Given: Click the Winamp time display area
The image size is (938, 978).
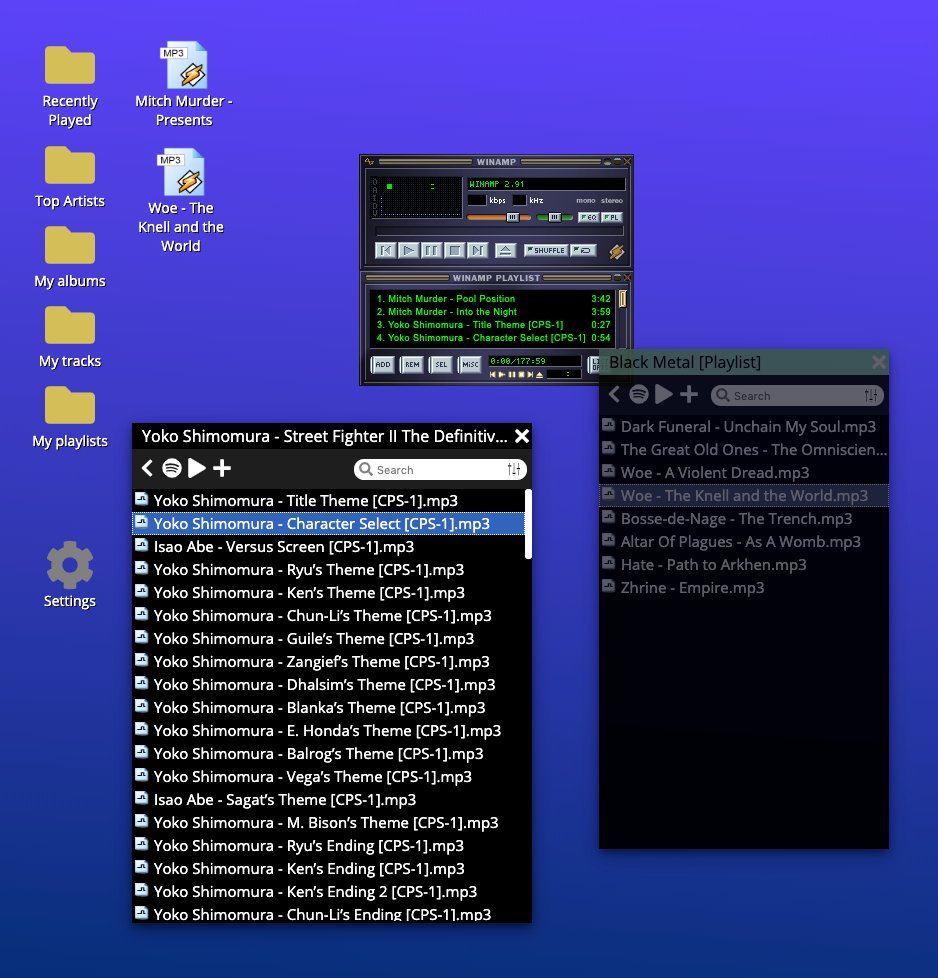Looking at the screenshot, I should tap(418, 196).
